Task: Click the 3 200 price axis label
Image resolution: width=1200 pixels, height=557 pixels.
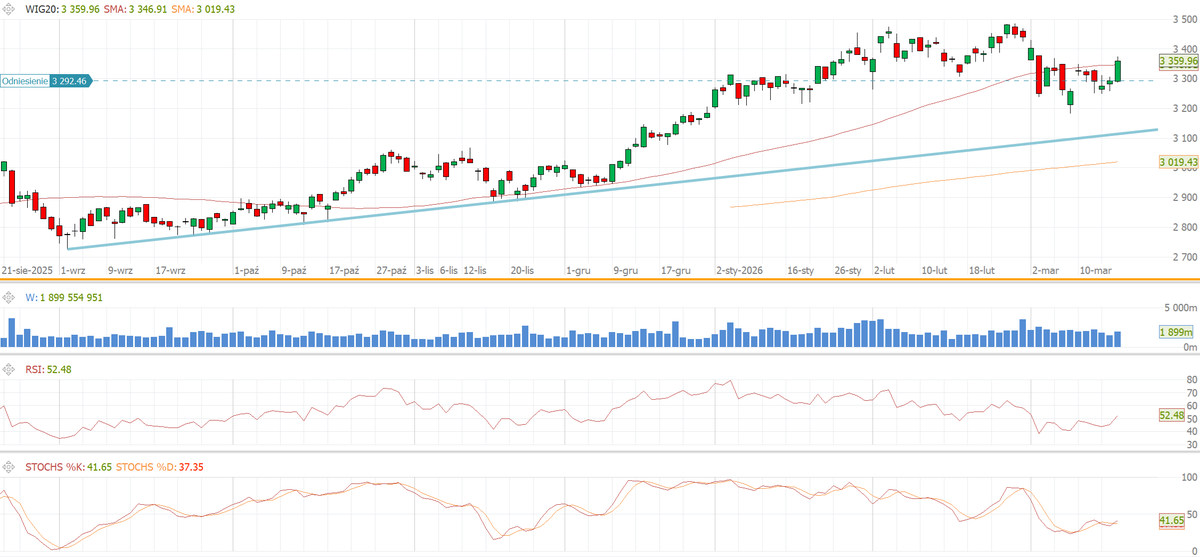Action: [1185, 108]
